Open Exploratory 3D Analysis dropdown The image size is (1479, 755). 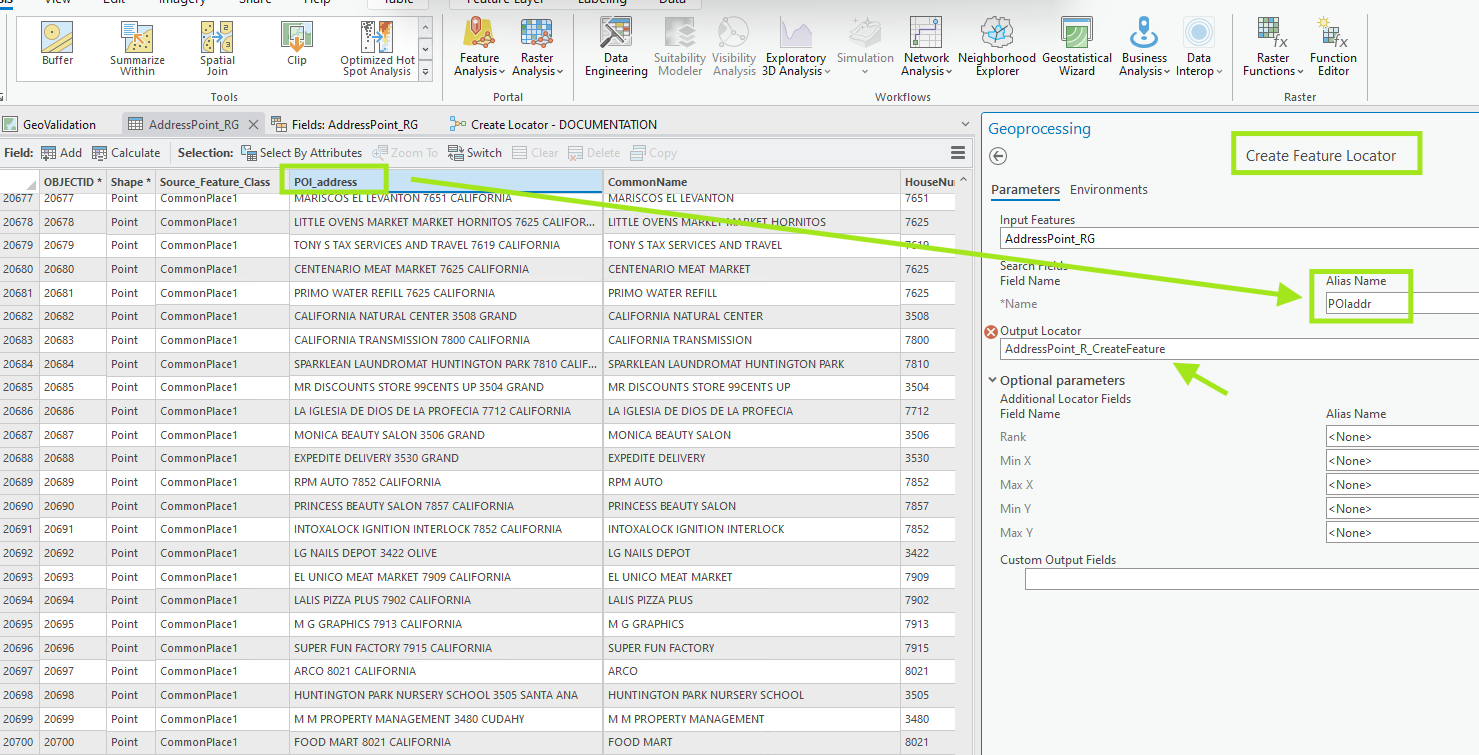795,47
